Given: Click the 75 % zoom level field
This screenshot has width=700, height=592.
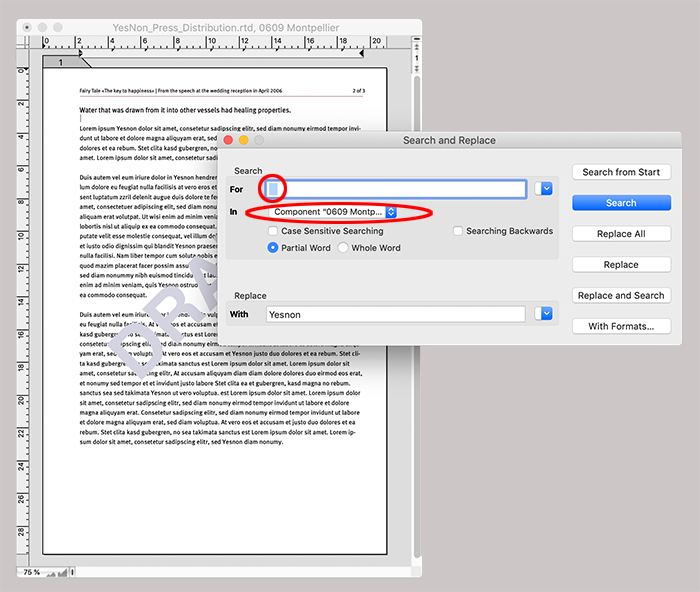Looking at the screenshot, I should click(x=31, y=572).
